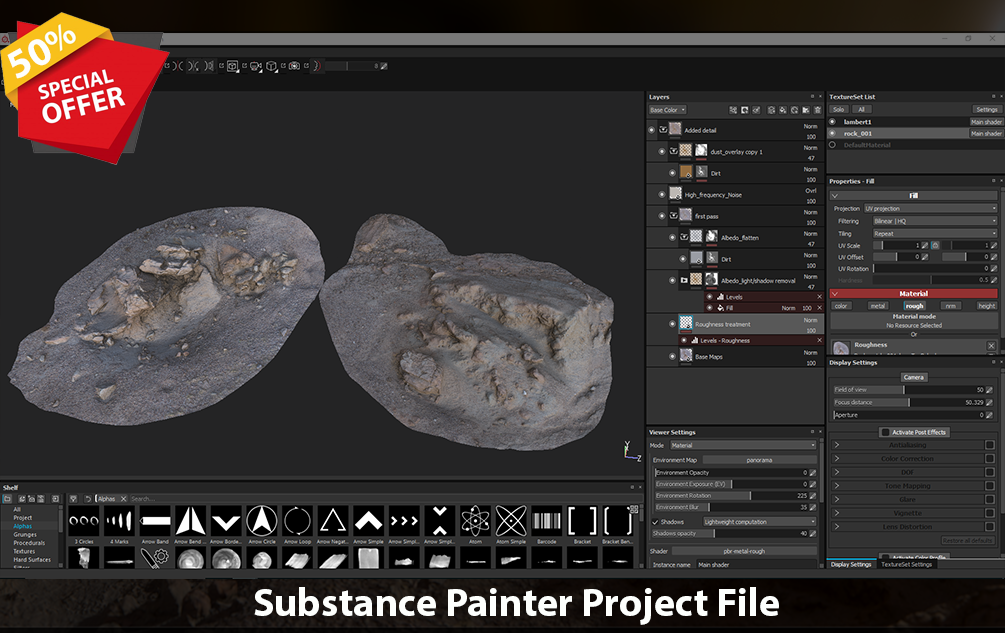
Task: Remove the Alphas filter tag in Shelf
Action: tap(124, 498)
